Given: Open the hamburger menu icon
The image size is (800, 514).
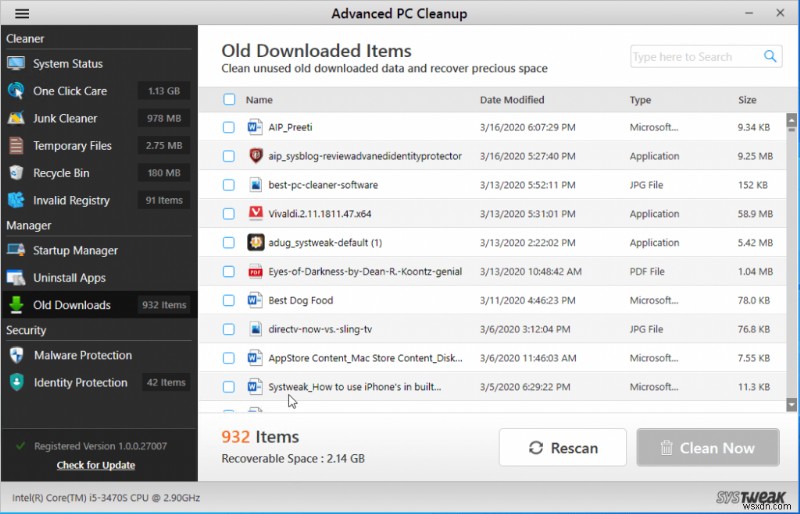Looking at the screenshot, I should pyautogui.click(x=22, y=14).
